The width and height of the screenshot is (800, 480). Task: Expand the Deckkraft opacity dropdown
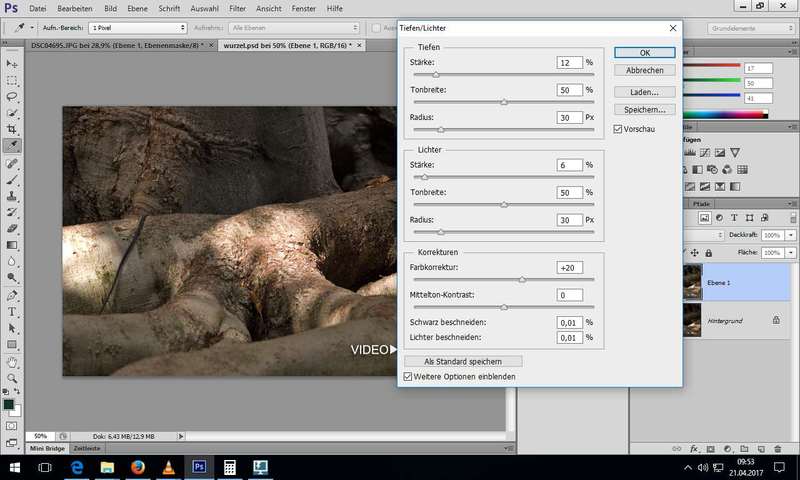coord(792,234)
